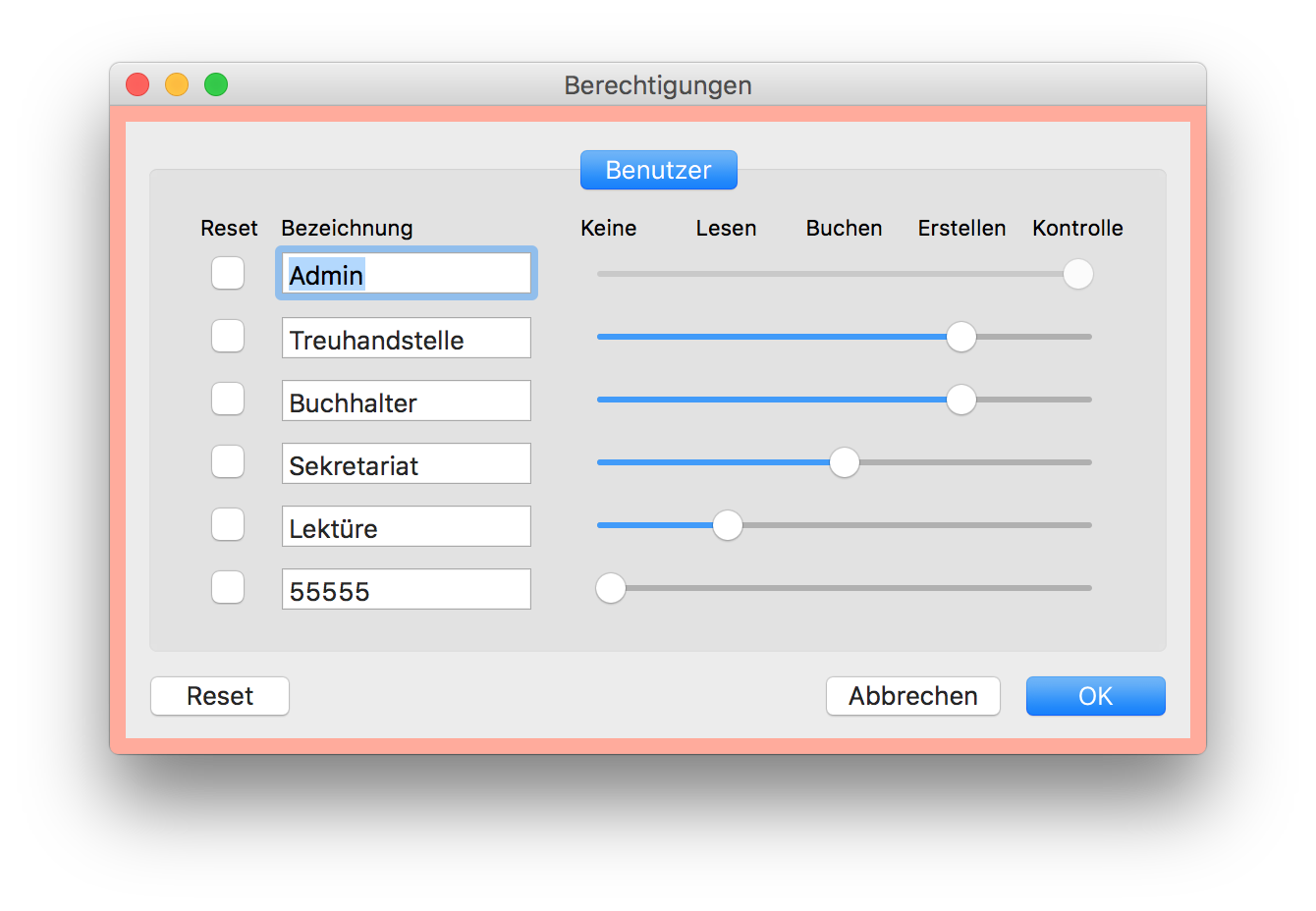
Task: Click the Admin name input field
Action: point(406,274)
